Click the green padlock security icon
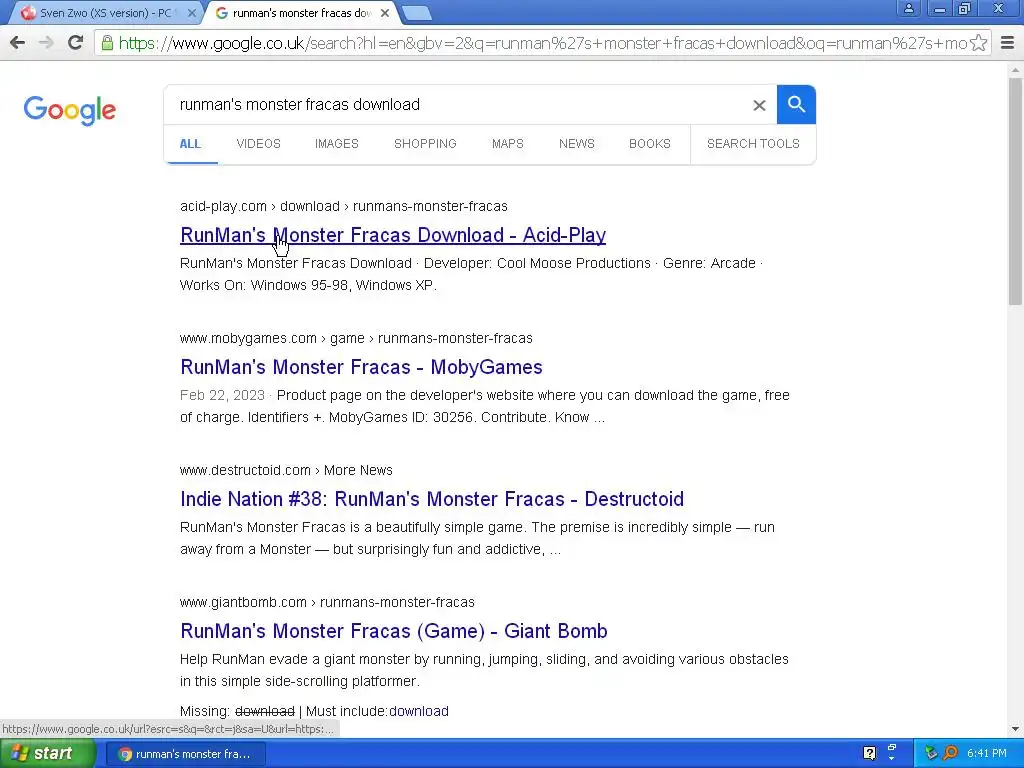Image resolution: width=1024 pixels, height=768 pixels. click(x=107, y=43)
